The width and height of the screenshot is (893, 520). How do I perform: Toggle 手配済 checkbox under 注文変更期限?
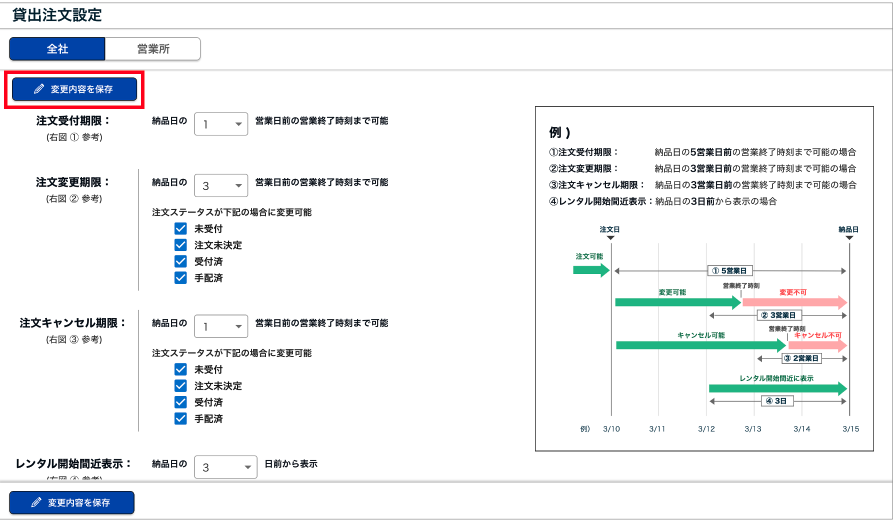(181, 277)
